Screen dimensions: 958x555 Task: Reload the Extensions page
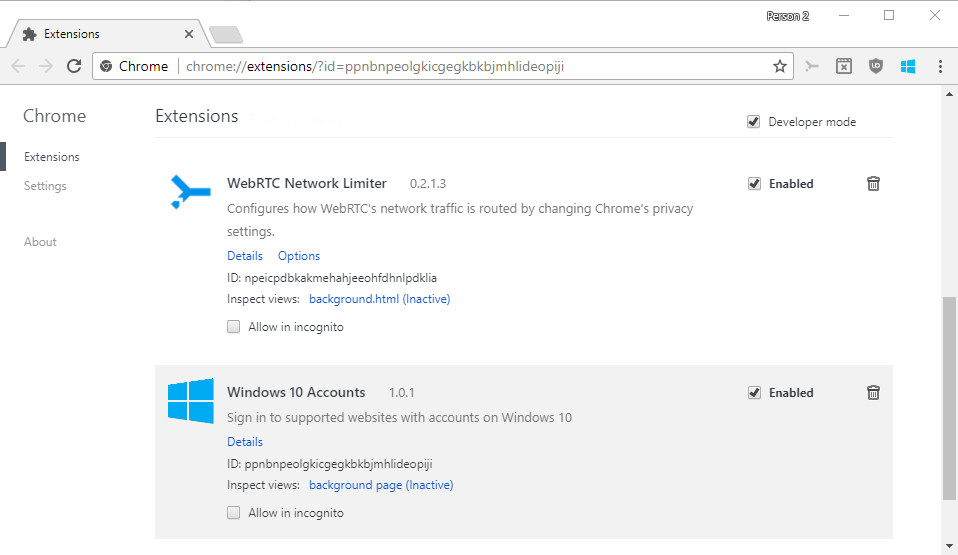(x=74, y=66)
